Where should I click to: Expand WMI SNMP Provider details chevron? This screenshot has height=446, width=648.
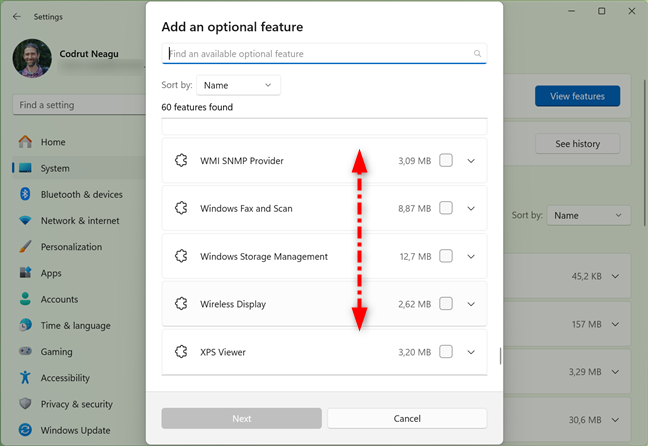click(471, 161)
